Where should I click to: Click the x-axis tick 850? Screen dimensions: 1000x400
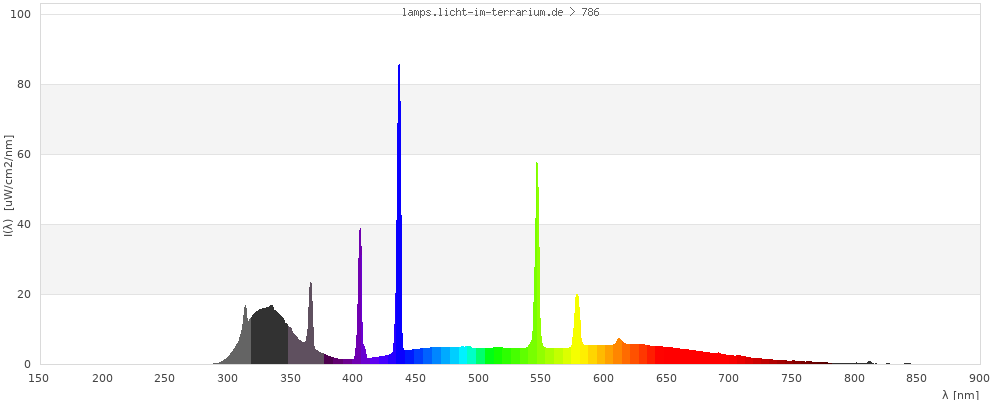(x=916, y=378)
